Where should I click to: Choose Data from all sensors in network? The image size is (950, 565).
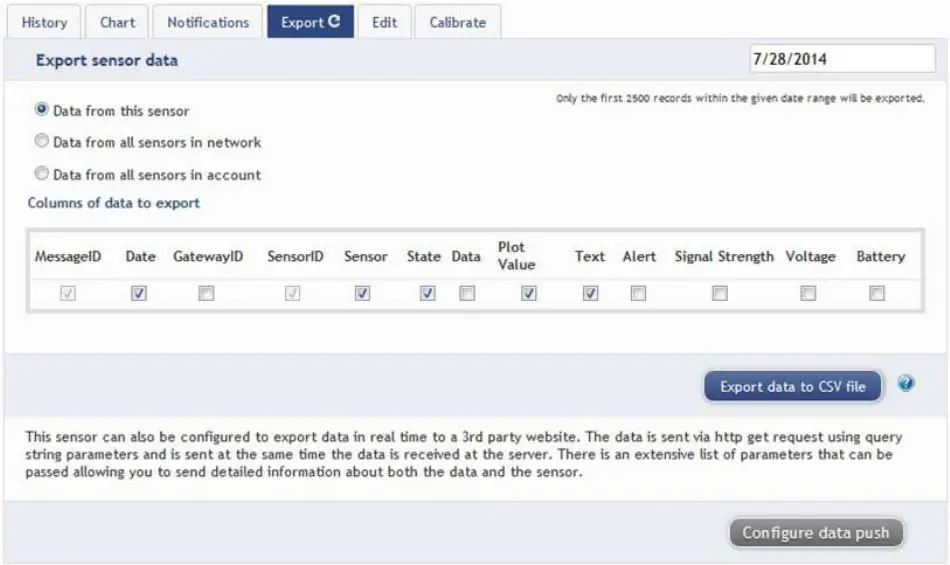pyautogui.click(x=41, y=141)
